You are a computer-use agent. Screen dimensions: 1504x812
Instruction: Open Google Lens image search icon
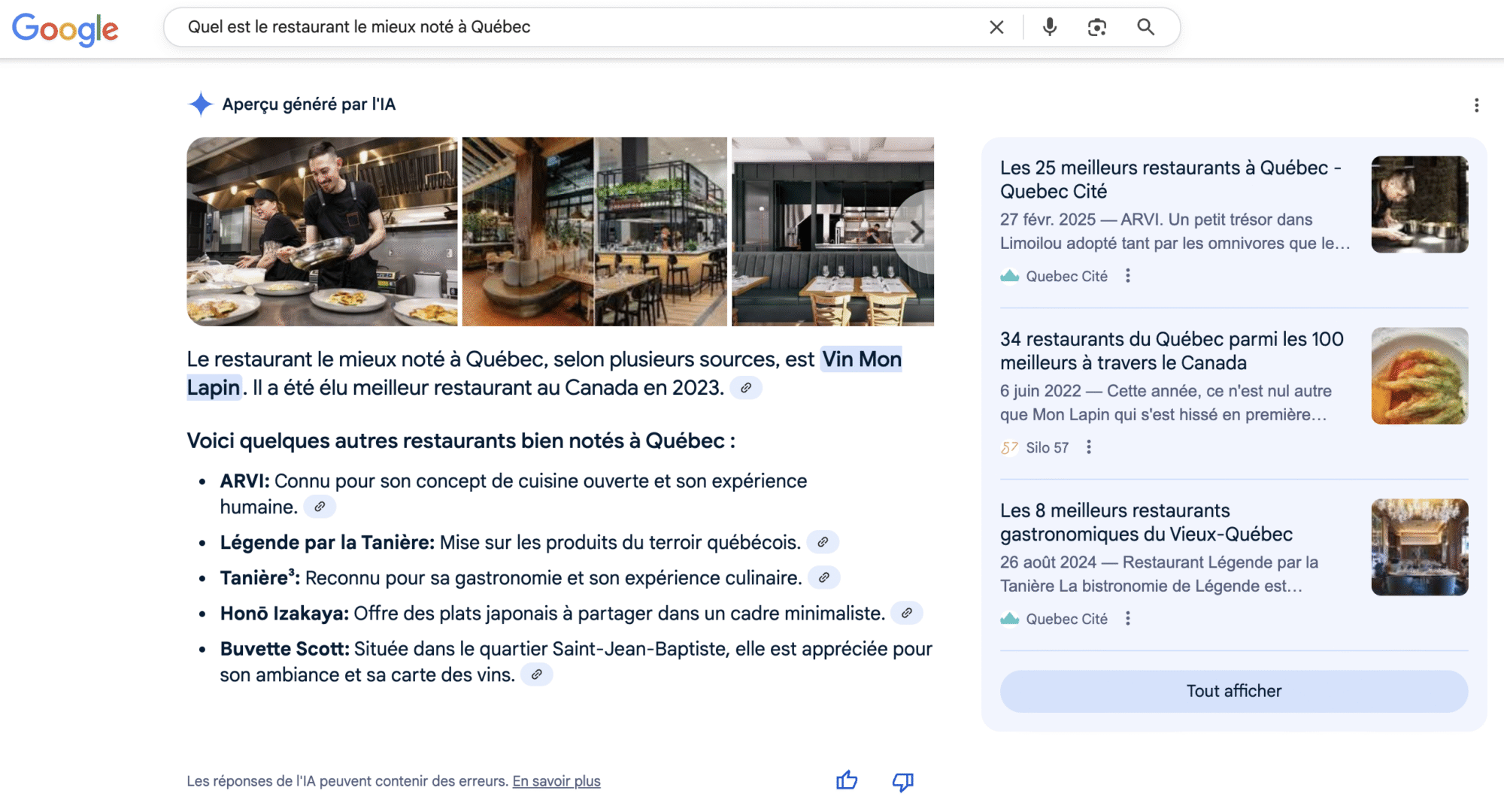coord(1097,27)
